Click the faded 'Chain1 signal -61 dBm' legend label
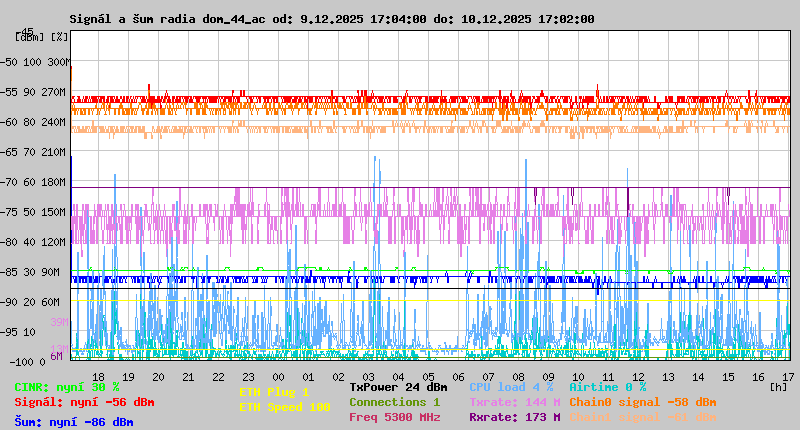The width and height of the screenshot is (800, 430). pos(643,417)
